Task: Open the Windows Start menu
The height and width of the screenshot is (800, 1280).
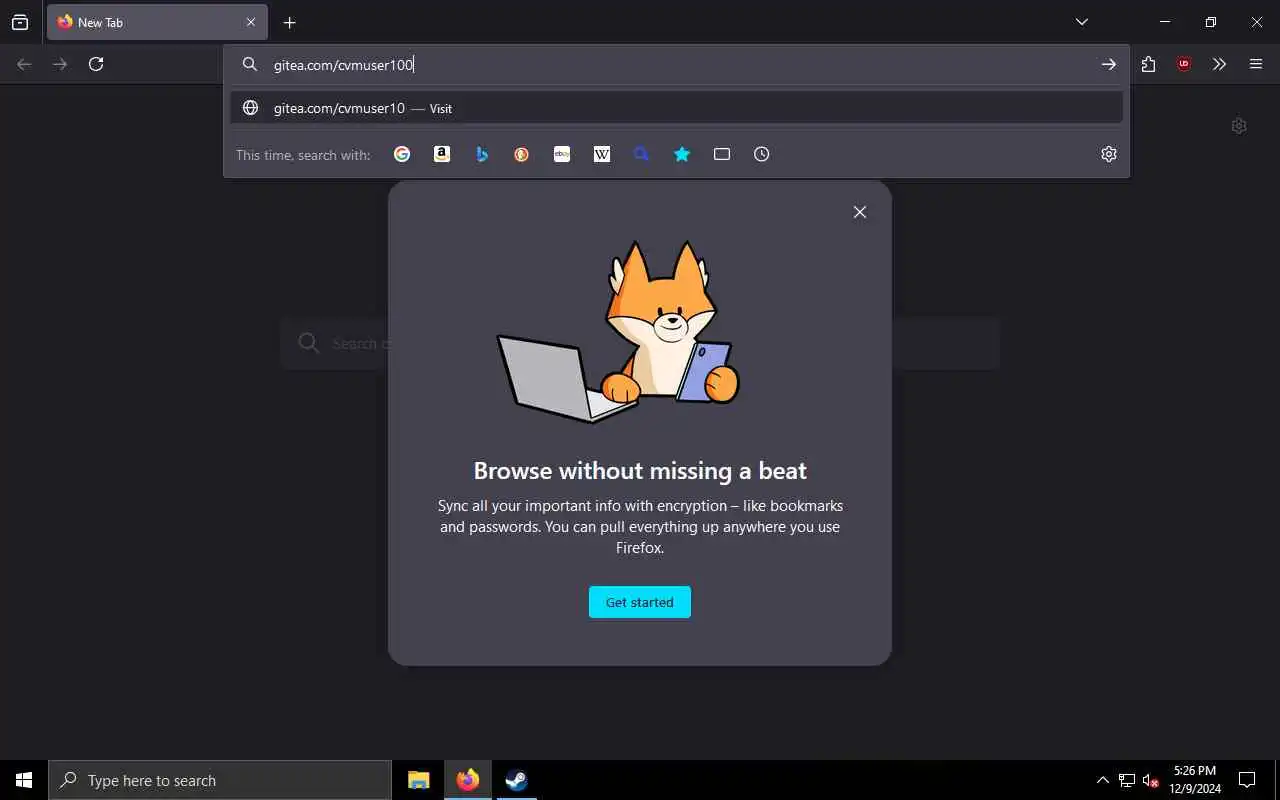Action: click(x=24, y=780)
